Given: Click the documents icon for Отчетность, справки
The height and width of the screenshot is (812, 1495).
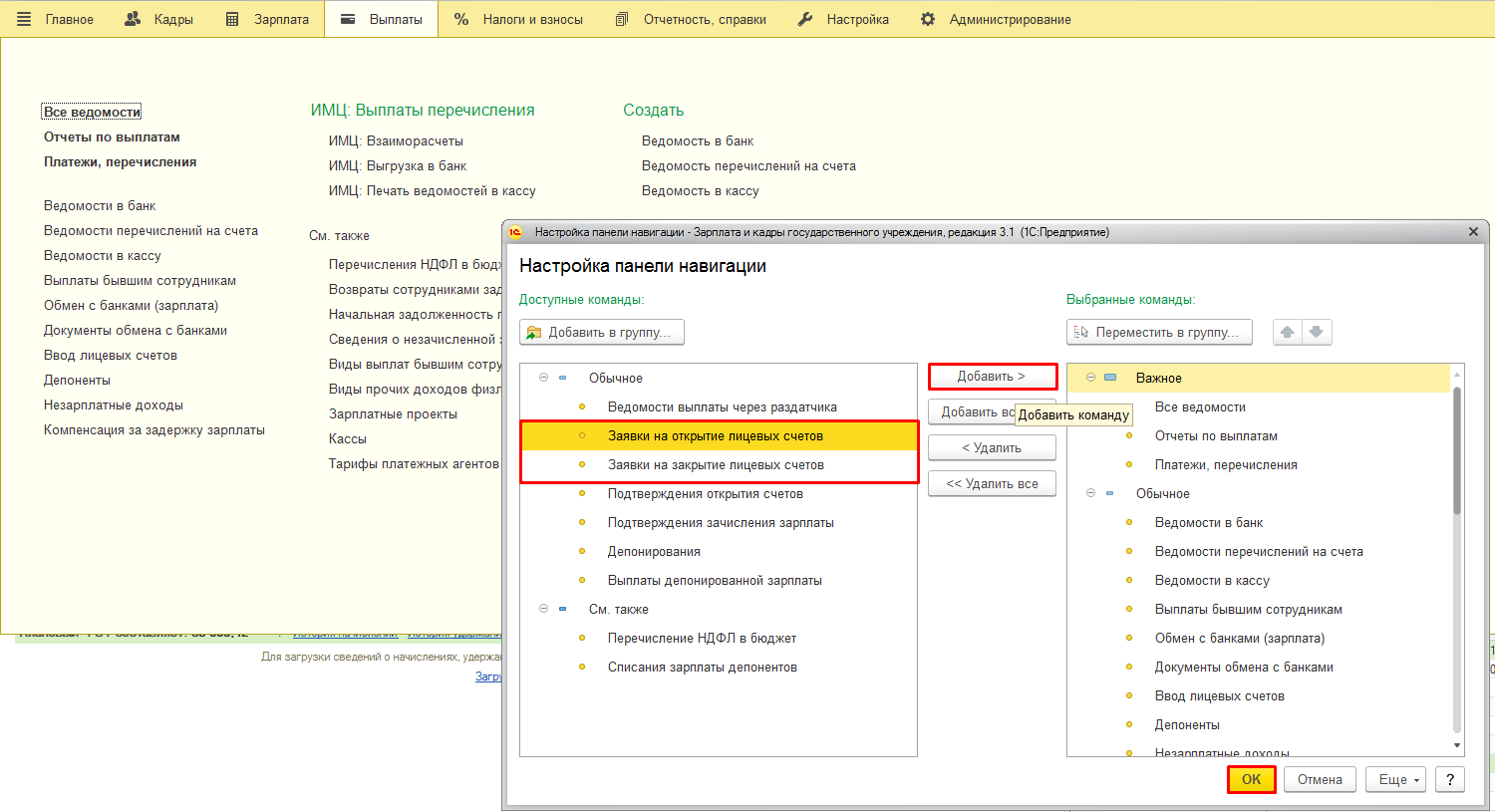Looking at the screenshot, I should click(x=622, y=19).
